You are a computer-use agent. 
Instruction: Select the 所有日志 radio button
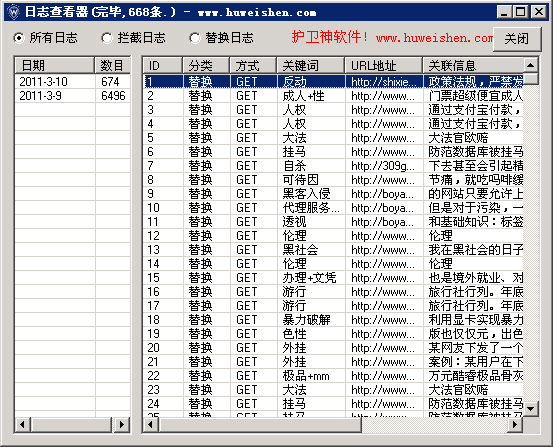pyautogui.click(x=19, y=38)
